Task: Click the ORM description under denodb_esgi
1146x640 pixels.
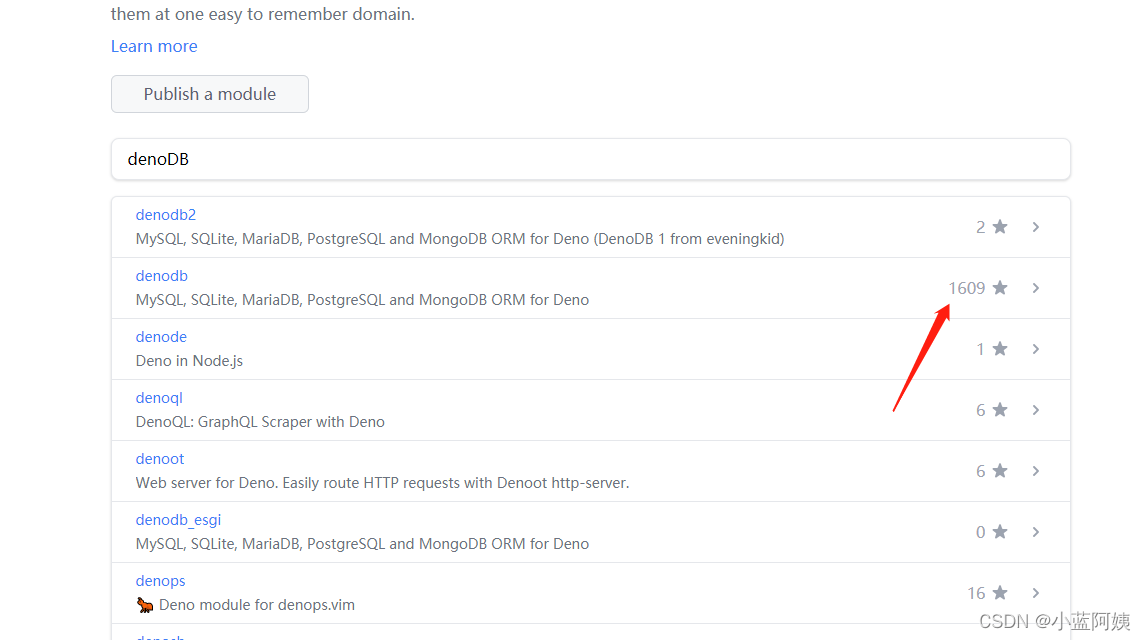Action: 362,544
